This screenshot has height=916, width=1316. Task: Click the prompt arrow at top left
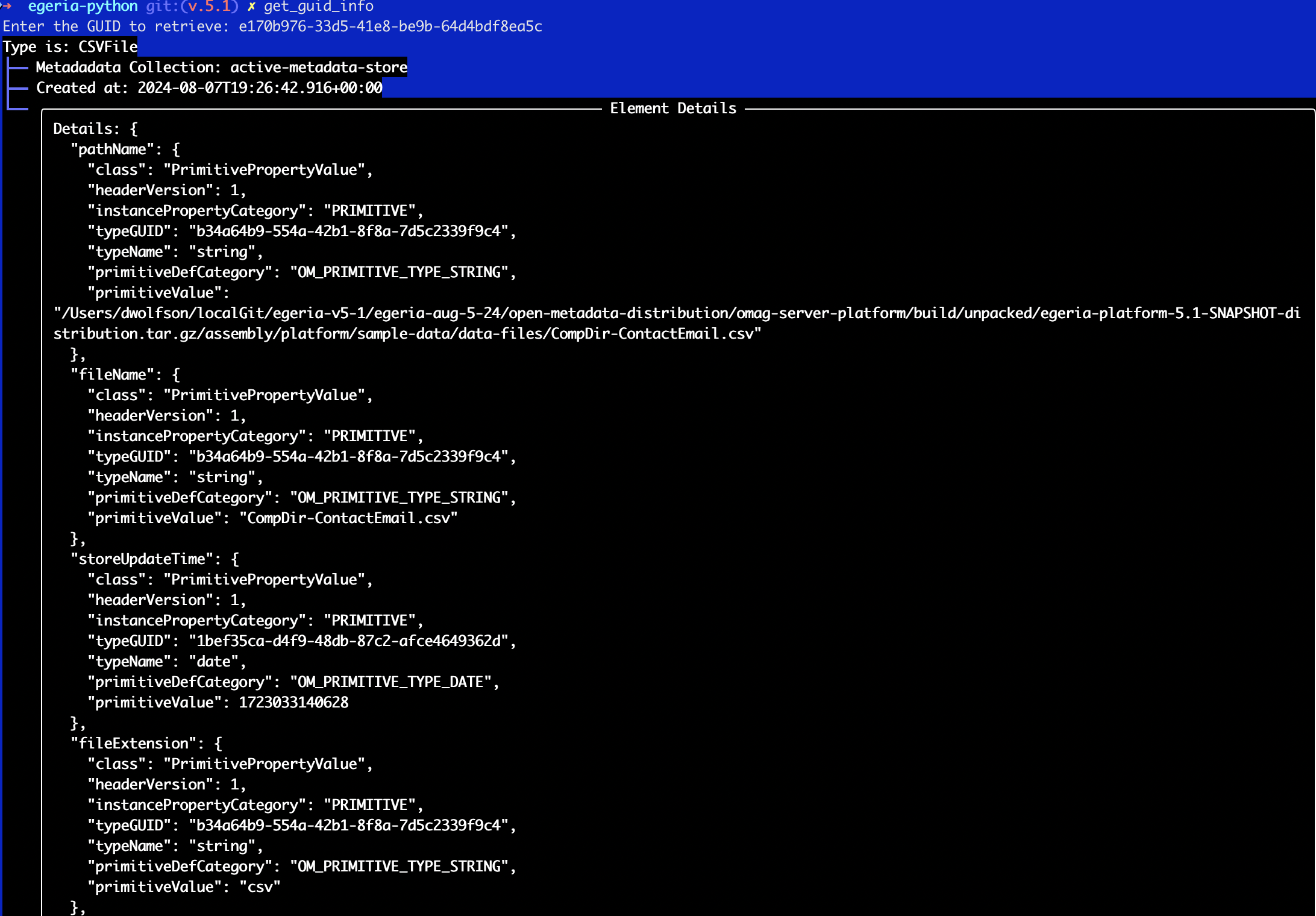click(6, 6)
